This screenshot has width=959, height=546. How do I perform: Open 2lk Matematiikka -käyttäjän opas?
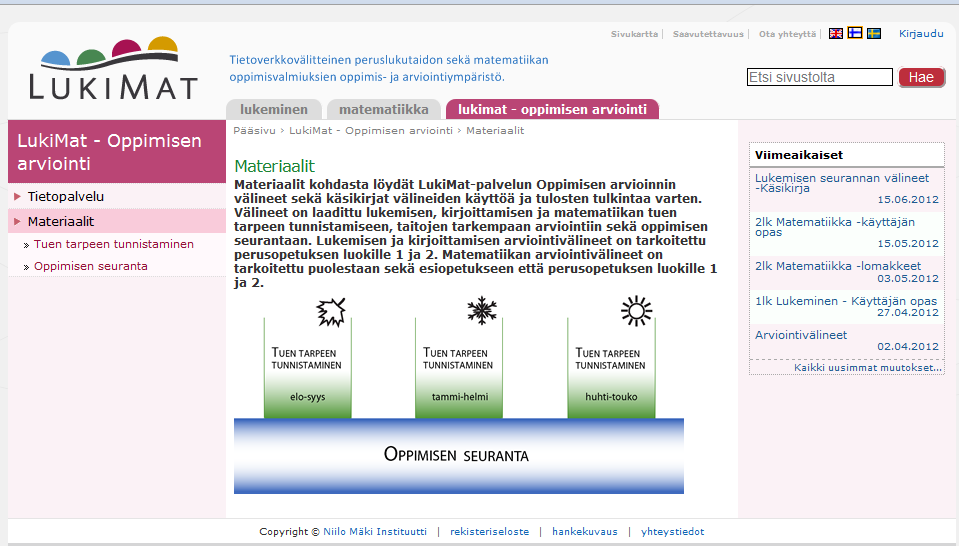[x=835, y=227]
